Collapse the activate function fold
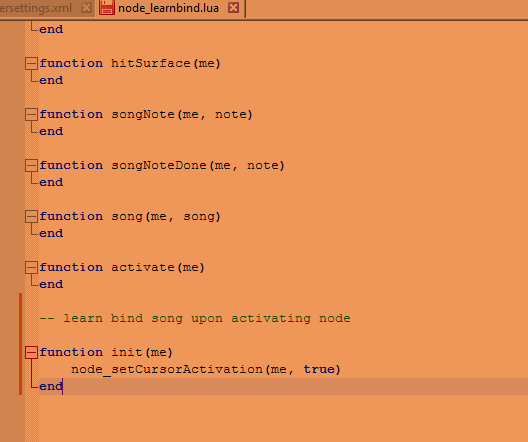The image size is (528, 442). click(31, 267)
